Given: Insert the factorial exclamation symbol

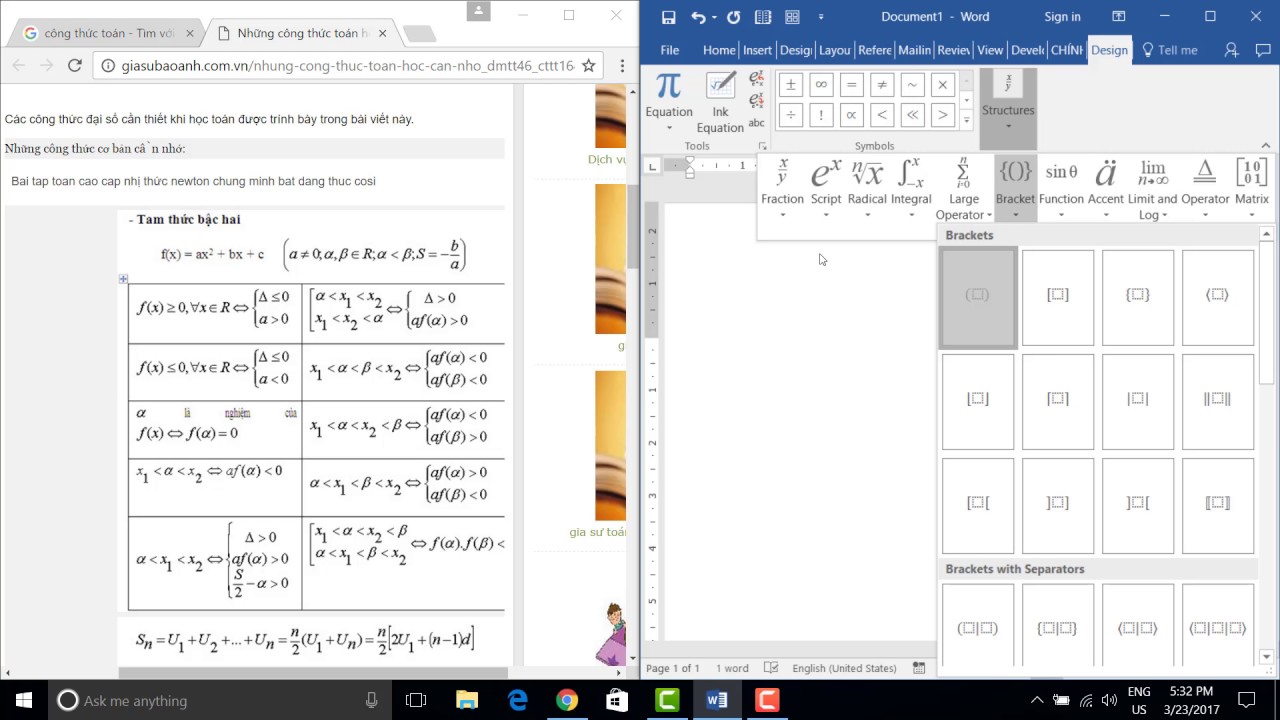Looking at the screenshot, I should (x=821, y=115).
